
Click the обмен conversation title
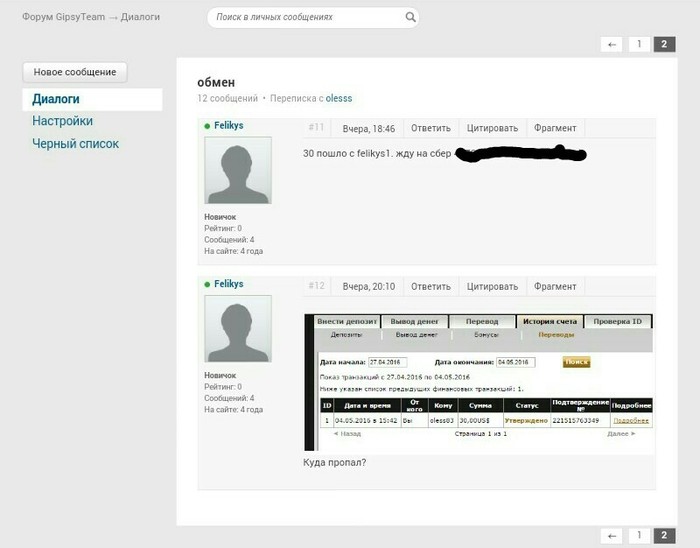[216, 83]
